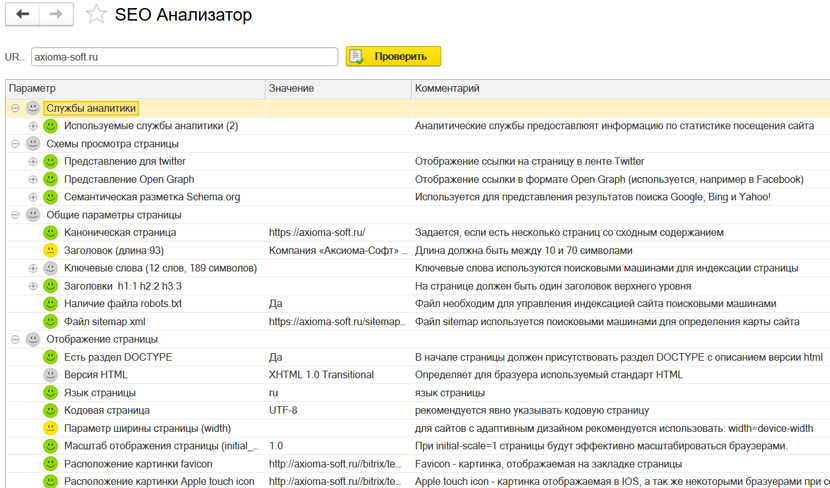Click gray smiley of Ключевые слова row
830x488 pixels.
click(x=50, y=268)
